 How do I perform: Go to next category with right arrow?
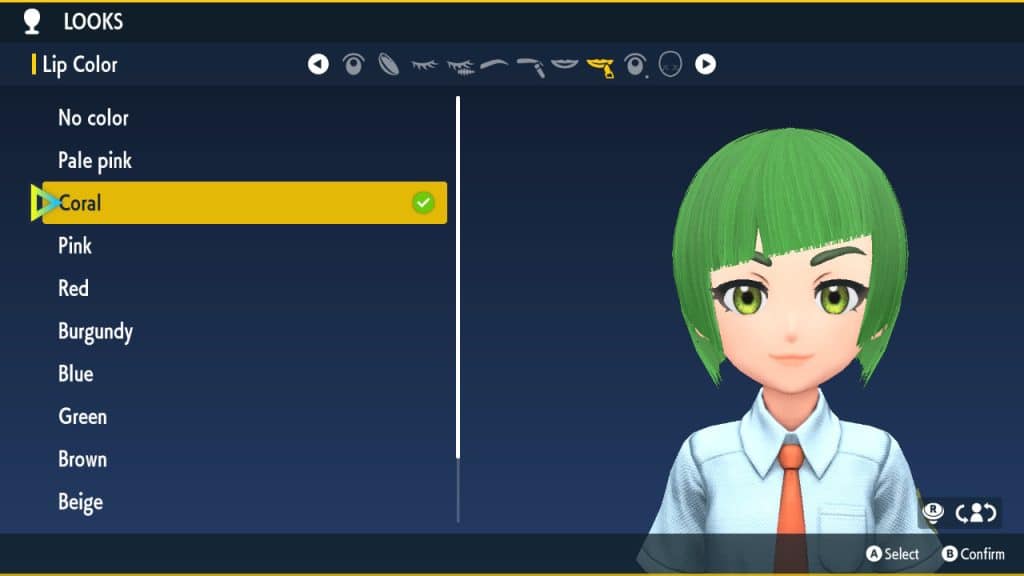click(x=705, y=64)
